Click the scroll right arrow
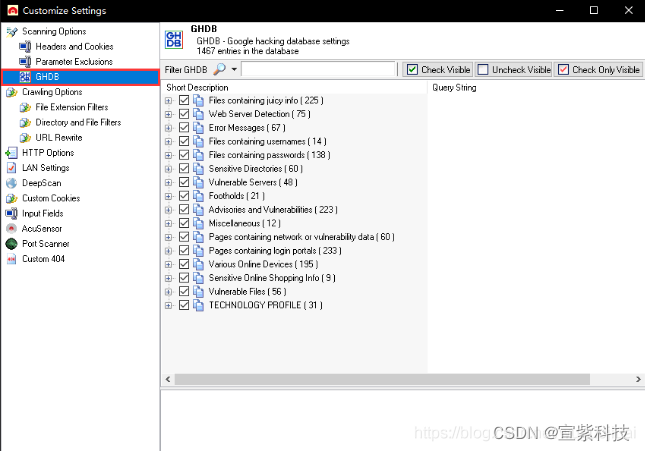 click(x=638, y=379)
